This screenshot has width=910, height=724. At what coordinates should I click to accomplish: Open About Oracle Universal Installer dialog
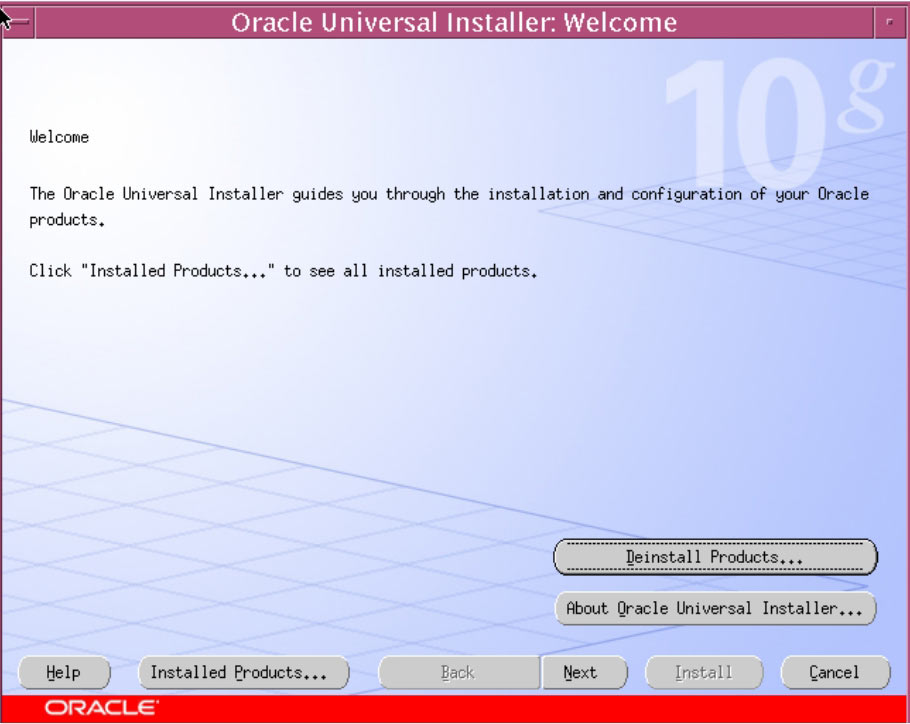click(x=716, y=608)
